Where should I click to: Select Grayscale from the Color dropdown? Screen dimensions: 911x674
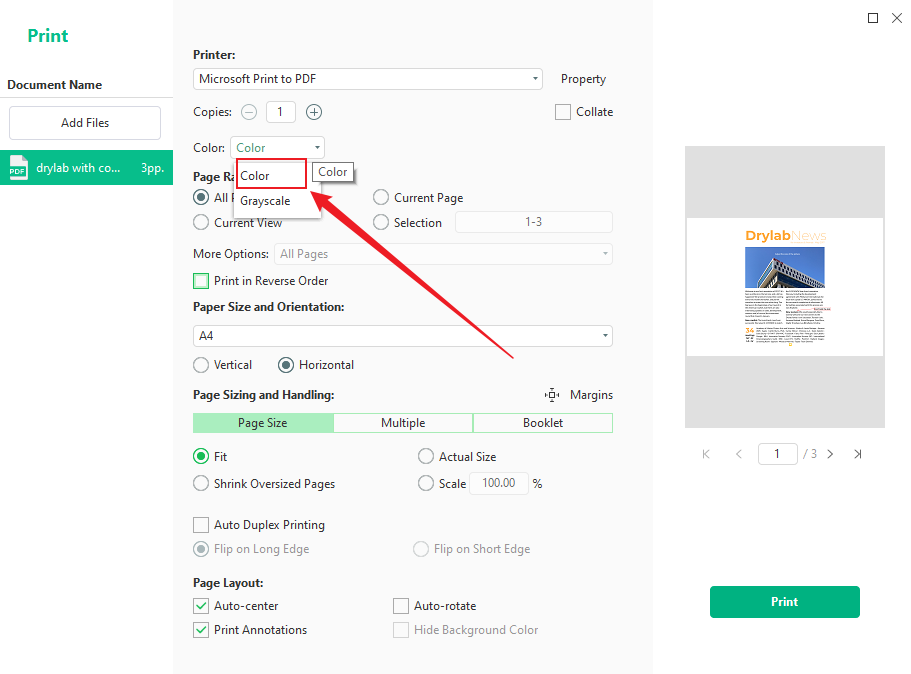[x=264, y=202]
